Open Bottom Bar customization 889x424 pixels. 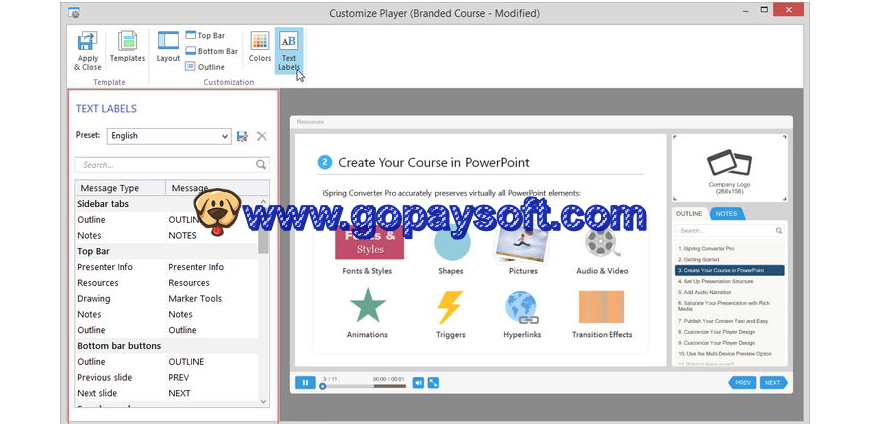point(211,51)
